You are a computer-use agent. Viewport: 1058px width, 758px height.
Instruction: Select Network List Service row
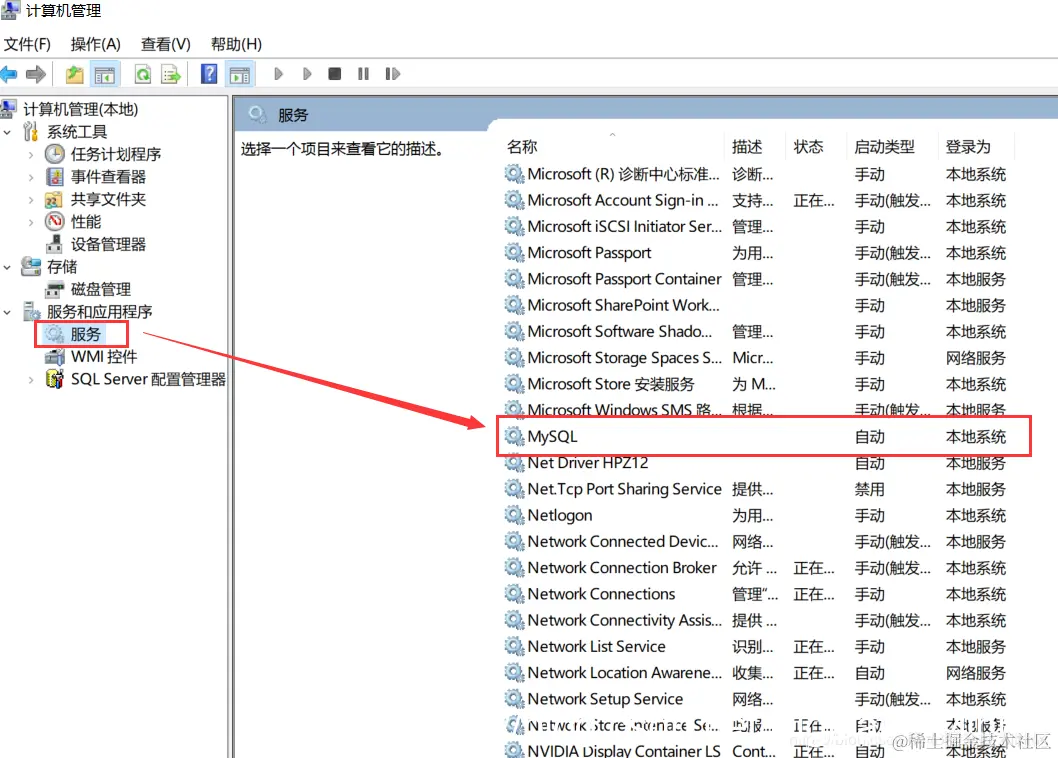coord(756,647)
